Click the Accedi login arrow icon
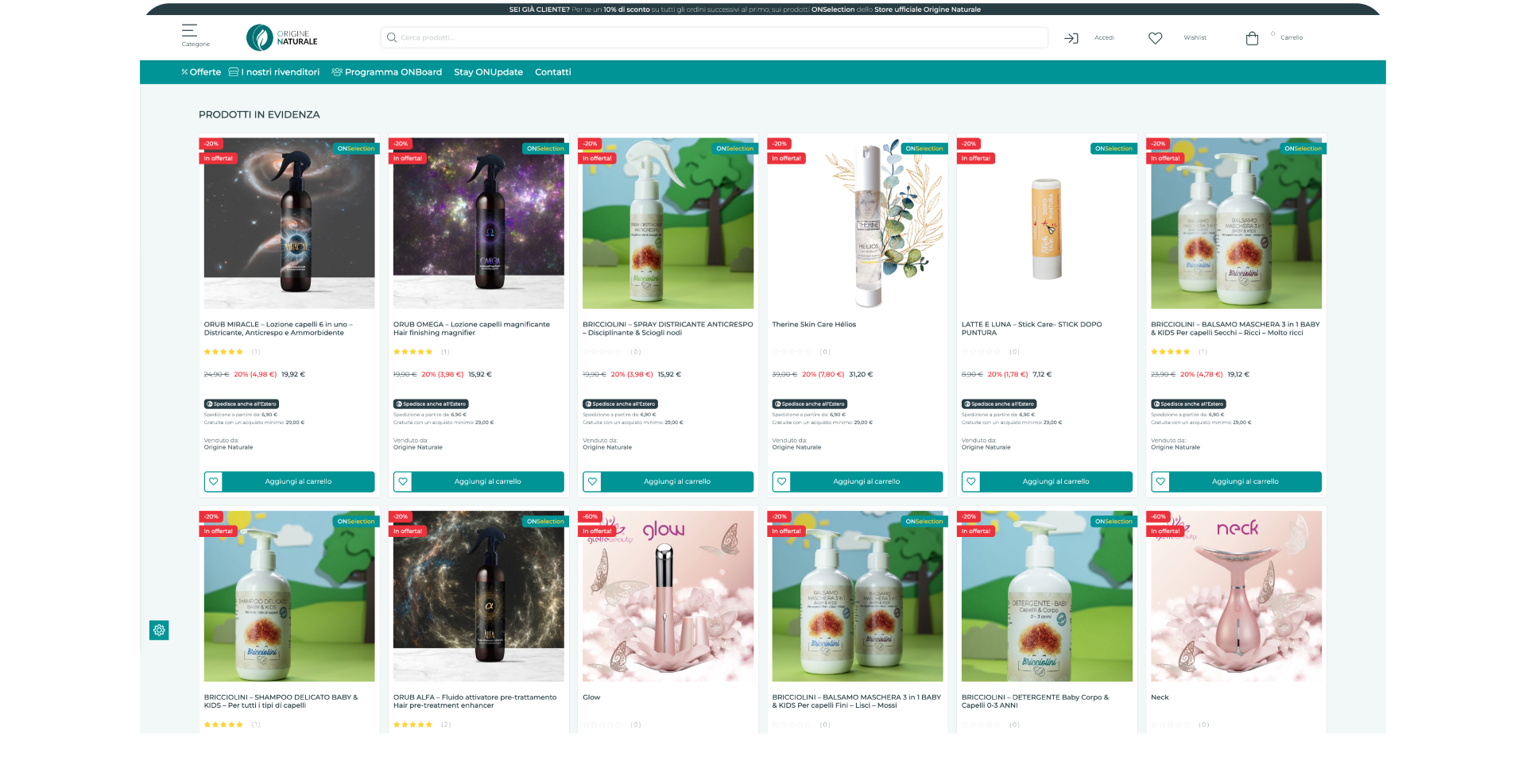 click(x=1071, y=38)
